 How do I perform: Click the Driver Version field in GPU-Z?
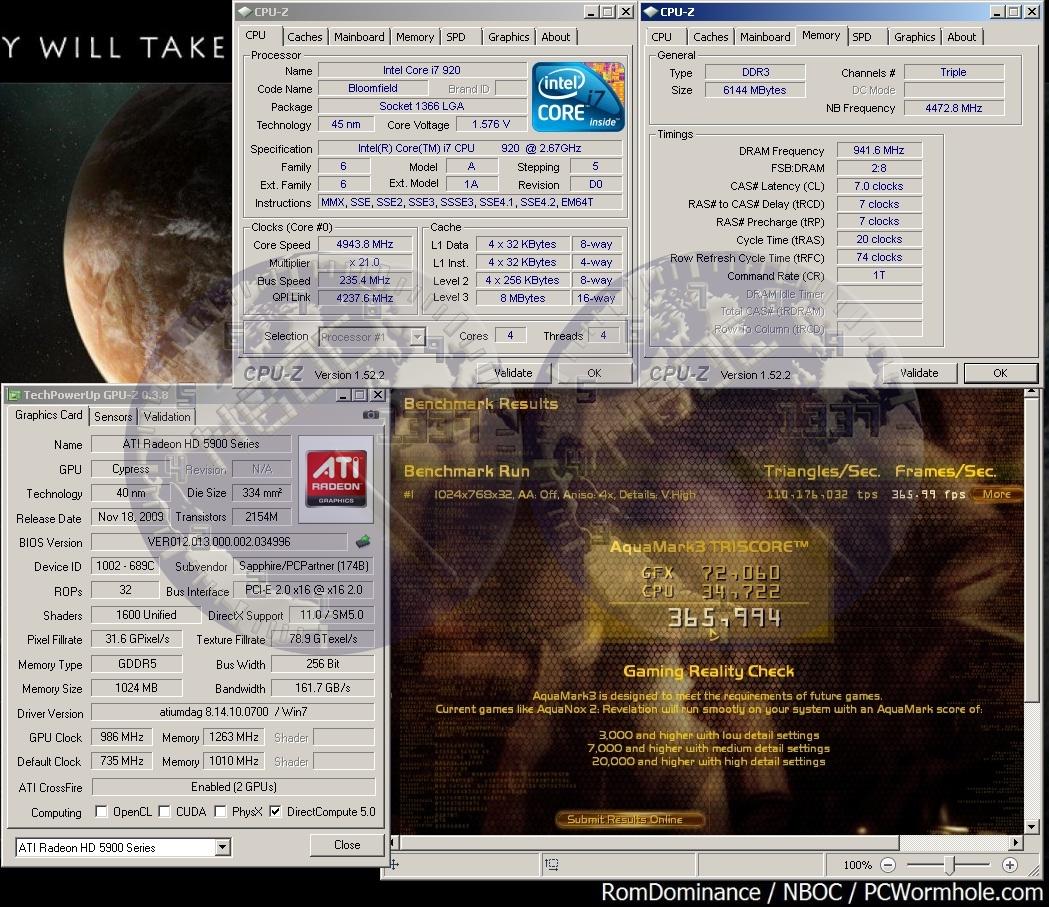point(233,712)
